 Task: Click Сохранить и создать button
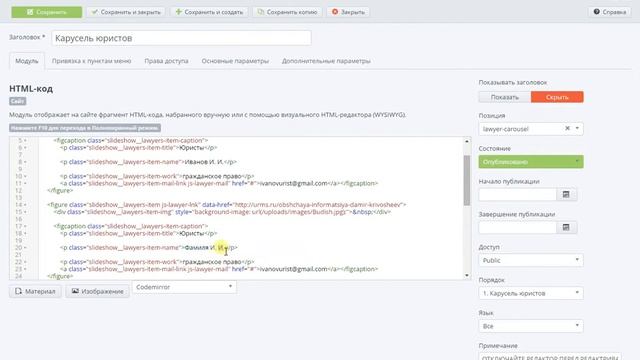click(x=209, y=12)
